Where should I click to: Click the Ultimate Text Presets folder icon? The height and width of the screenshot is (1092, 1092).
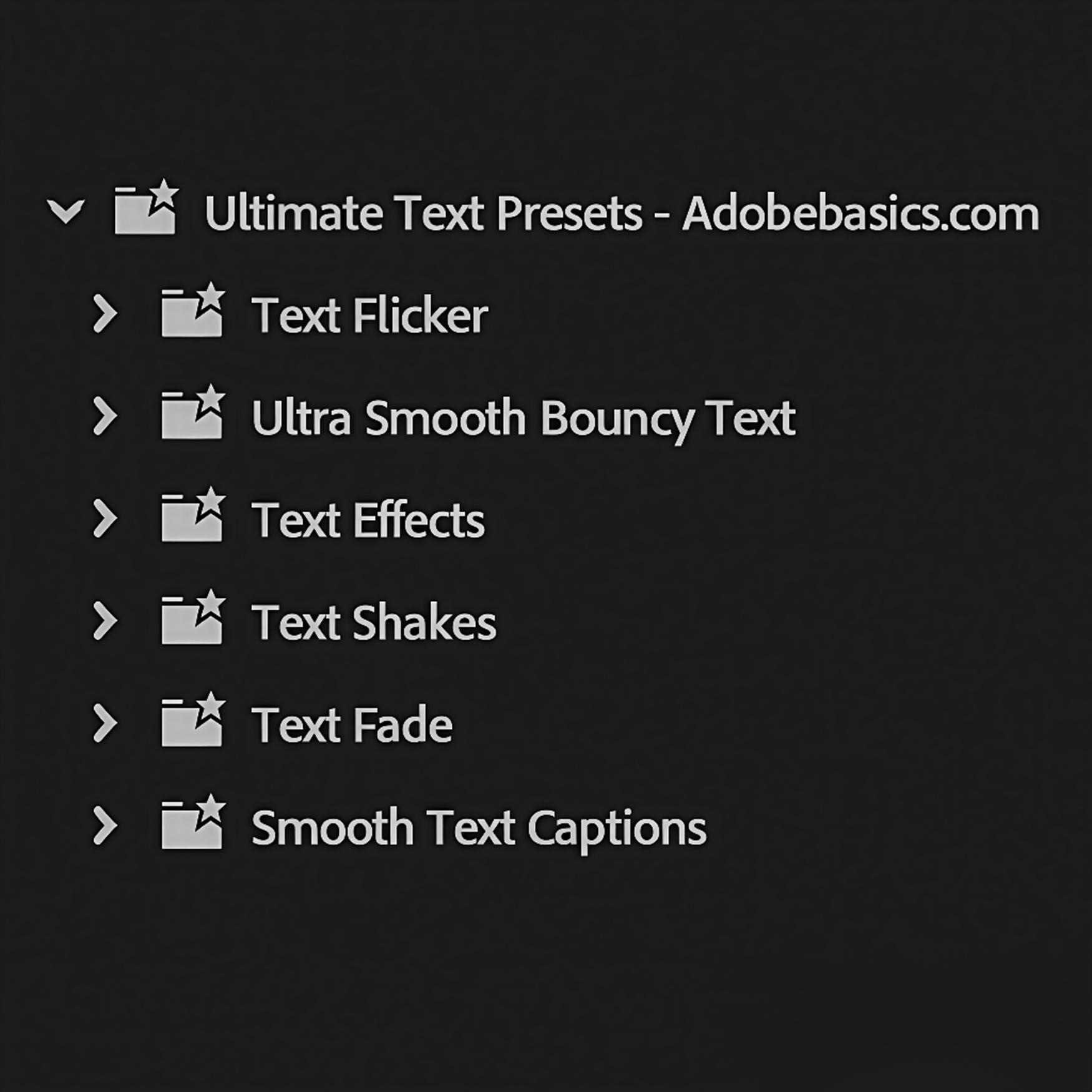(145, 212)
